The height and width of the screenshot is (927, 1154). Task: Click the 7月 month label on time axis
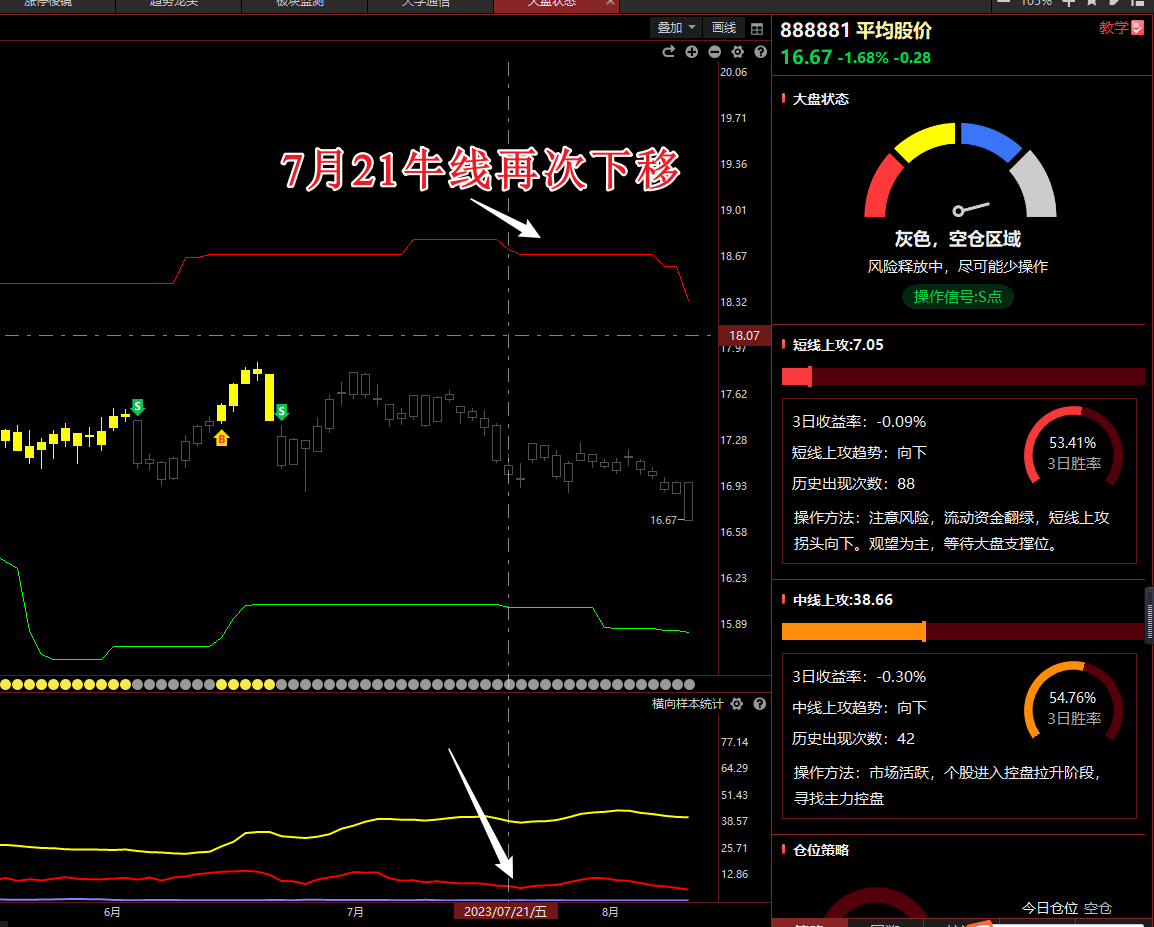pyautogui.click(x=355, y=912)
